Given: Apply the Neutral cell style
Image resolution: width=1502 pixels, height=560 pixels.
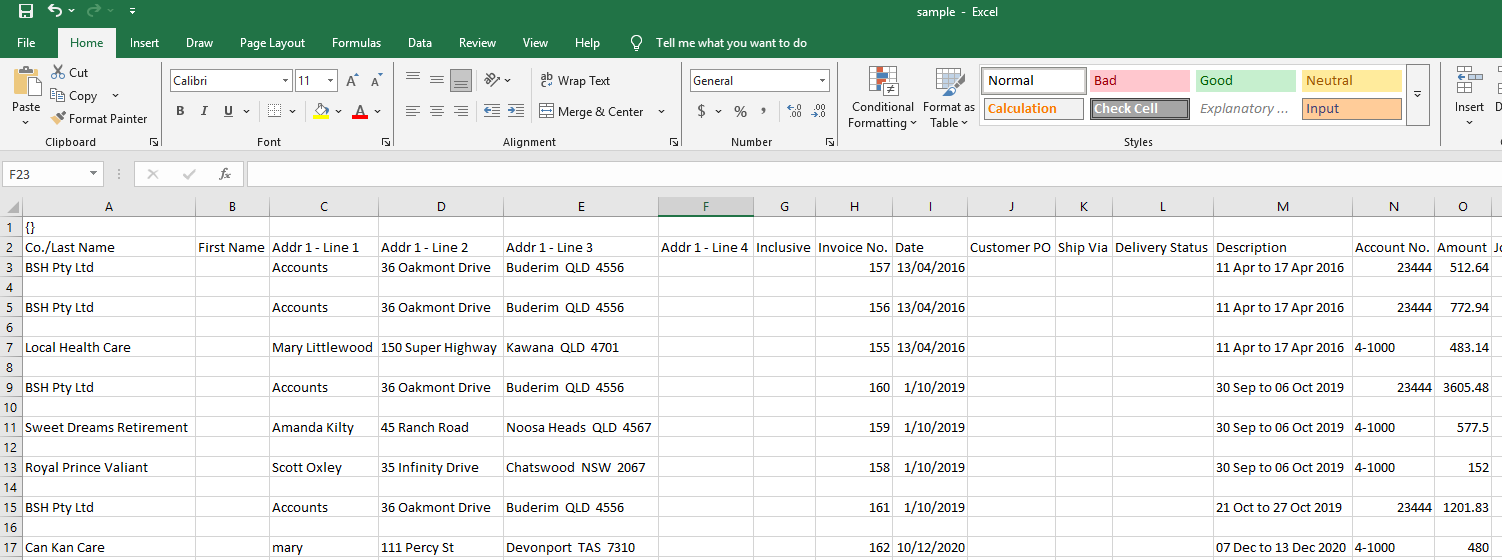Looking at the screenshot, I should (1352, 81).
